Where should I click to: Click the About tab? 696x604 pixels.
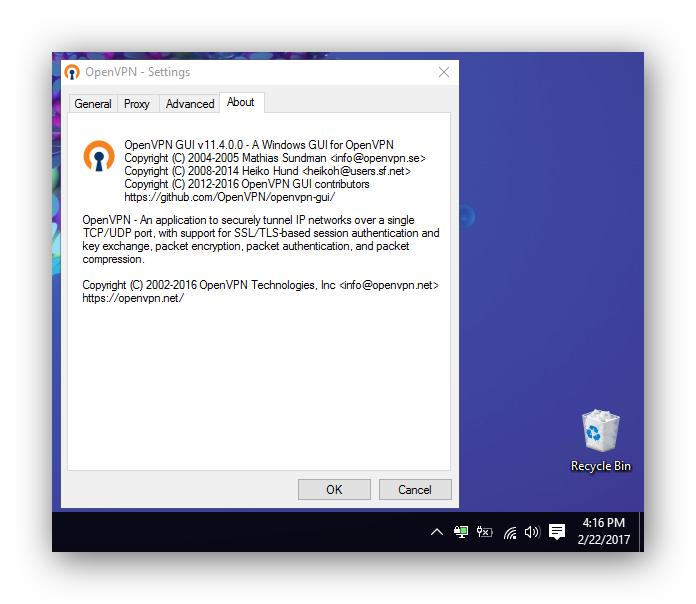241,103
